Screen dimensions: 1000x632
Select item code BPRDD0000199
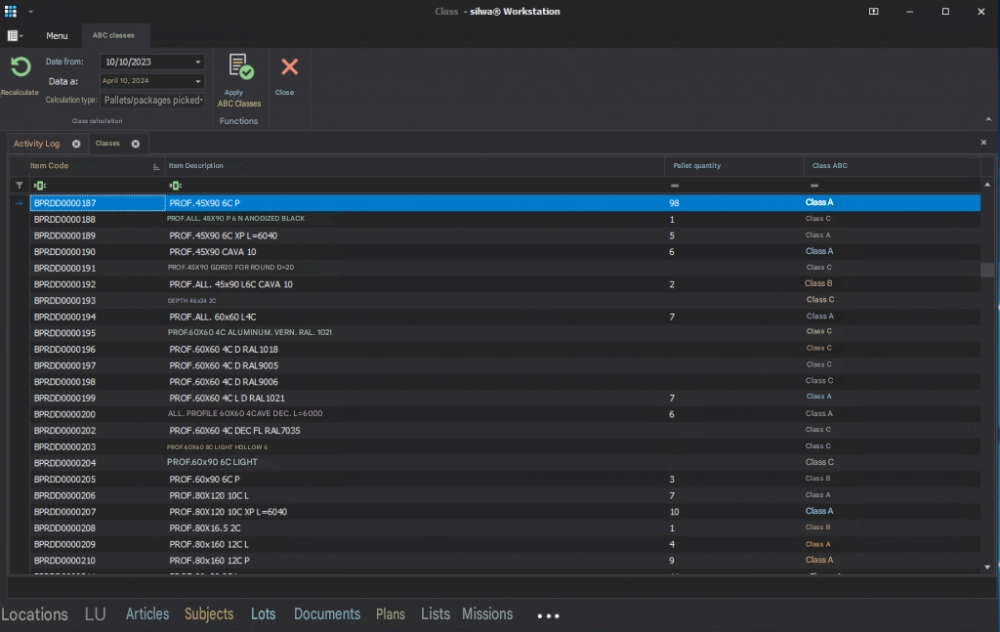[65, 398]
